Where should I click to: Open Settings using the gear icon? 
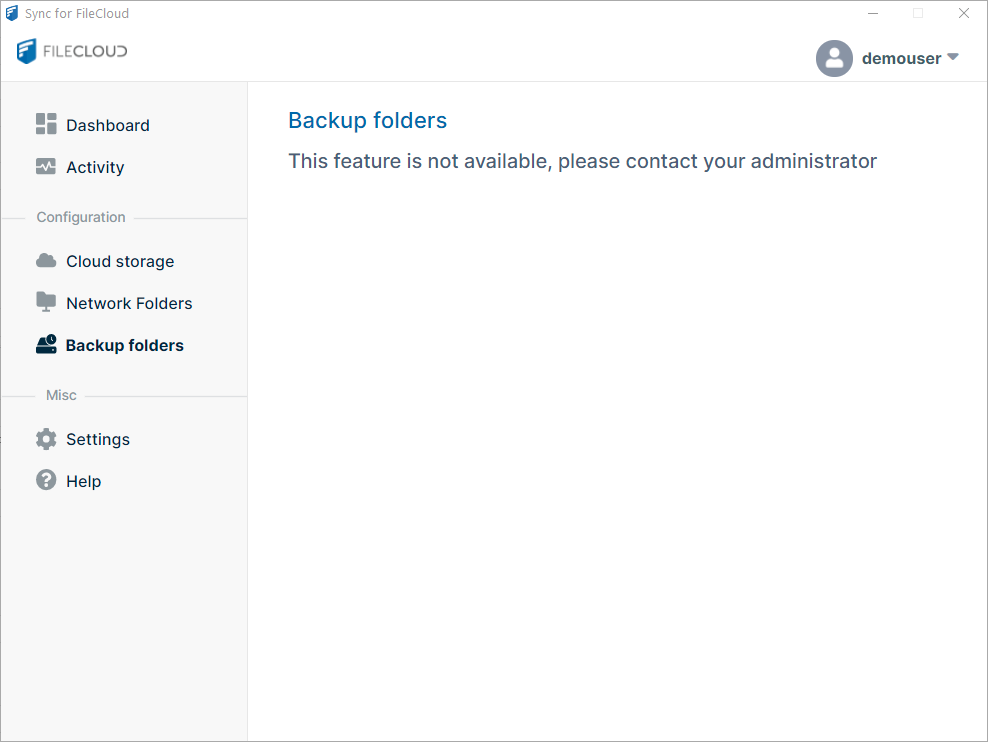[46, 438]
